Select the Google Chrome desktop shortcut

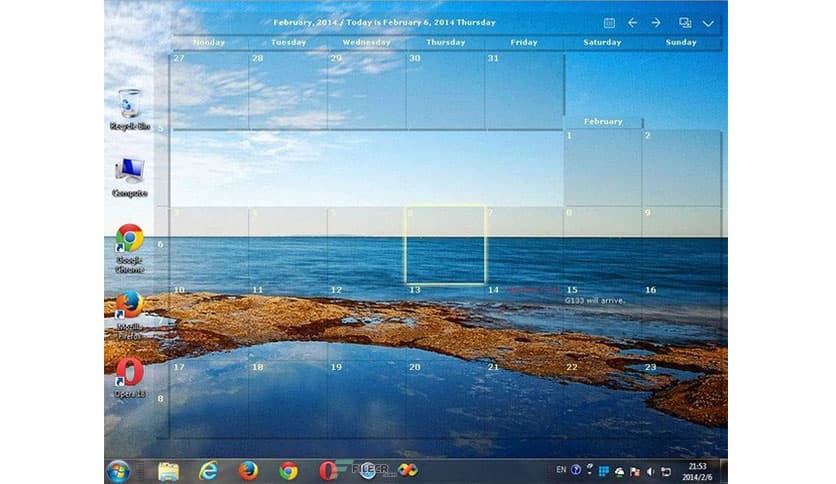[130, 249]
